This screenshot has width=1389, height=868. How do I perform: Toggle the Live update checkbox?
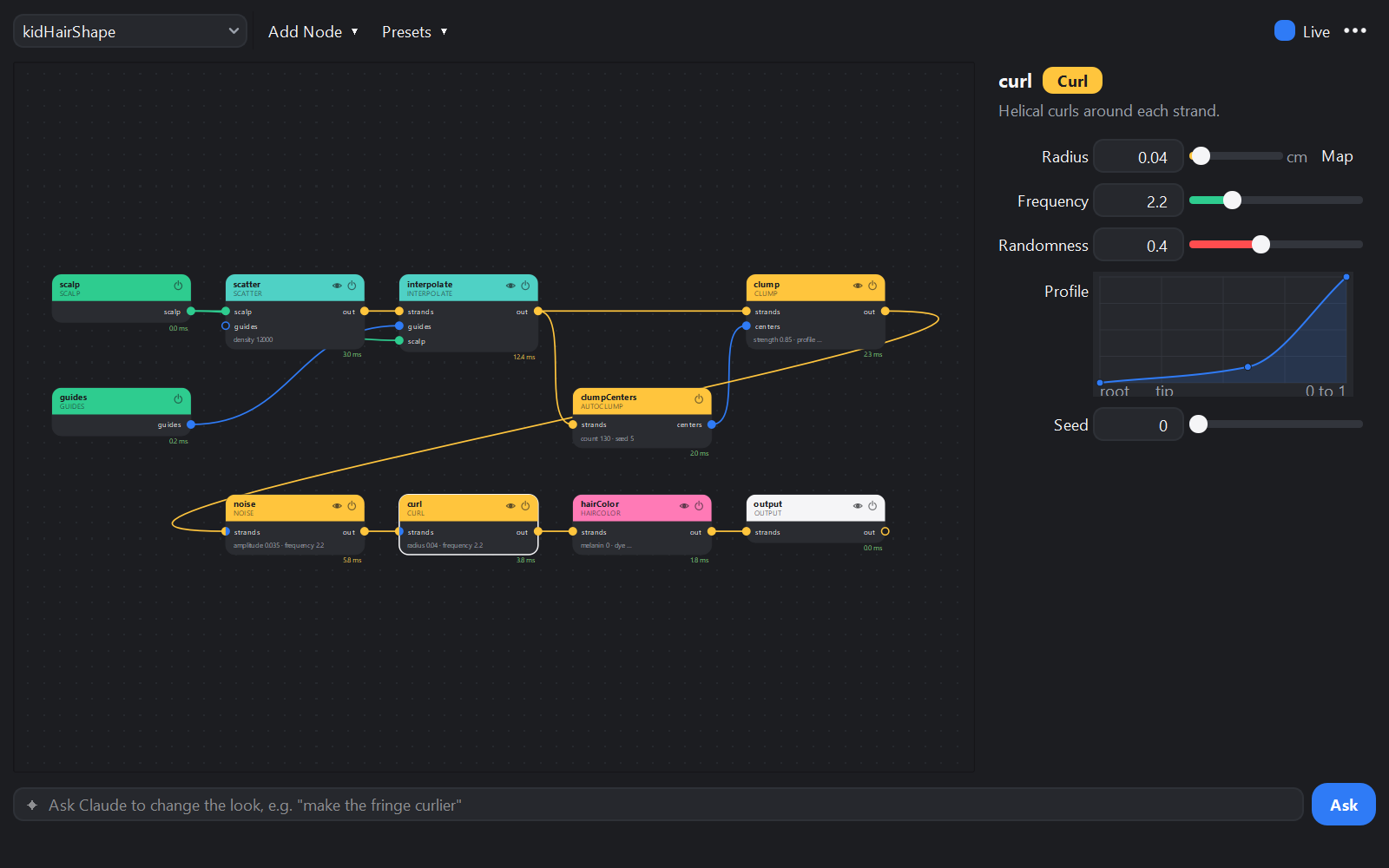(x=1285, y=31)
